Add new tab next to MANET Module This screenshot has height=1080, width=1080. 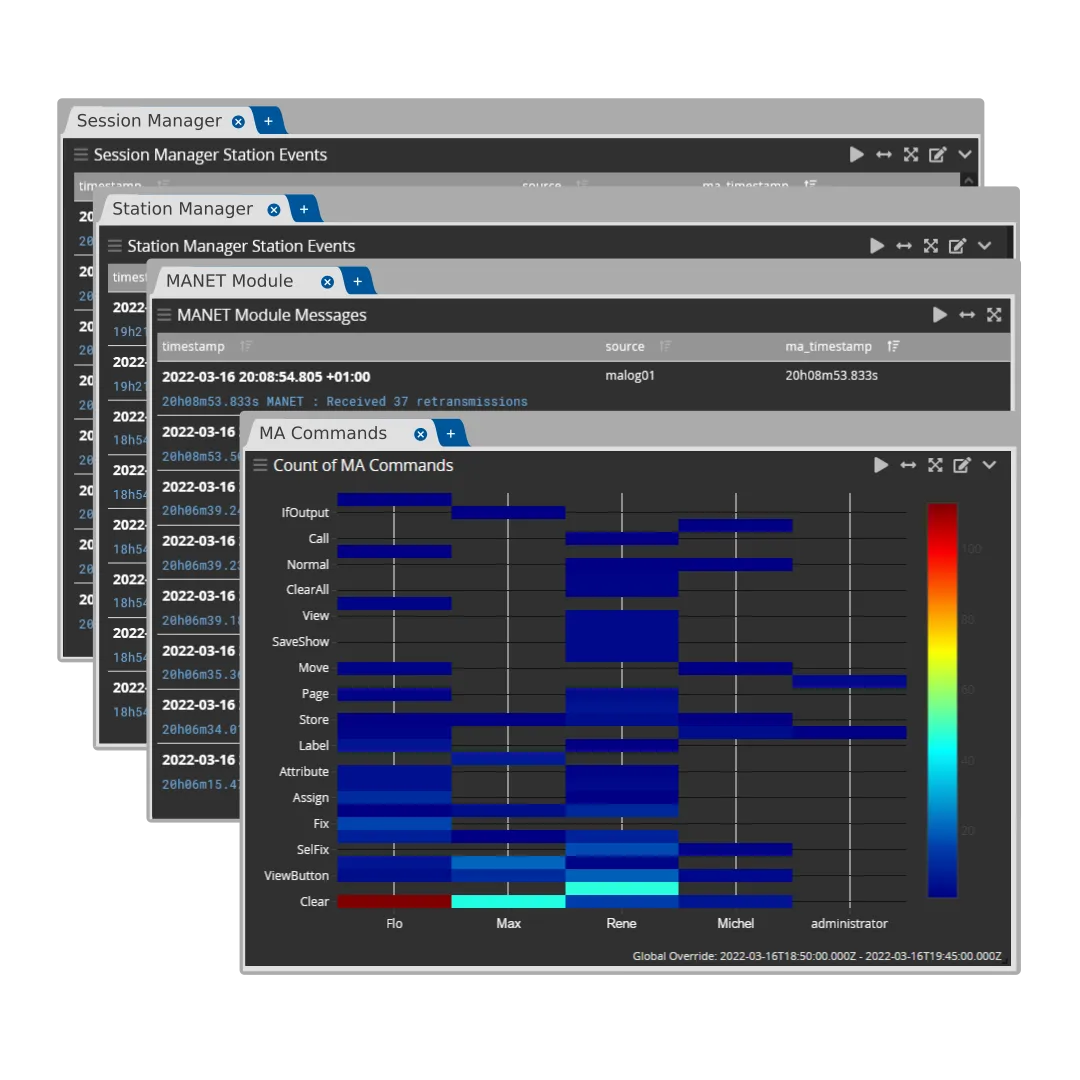coord(358,282)
